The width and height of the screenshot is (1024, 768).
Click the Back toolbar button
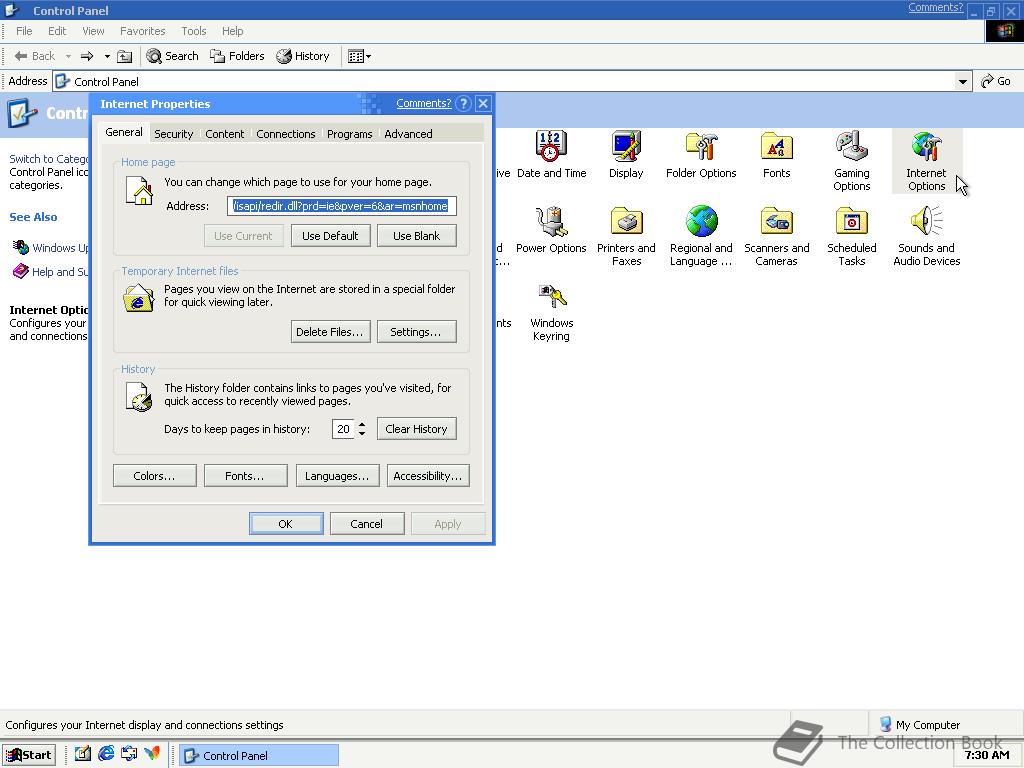[x=35, y=56]
